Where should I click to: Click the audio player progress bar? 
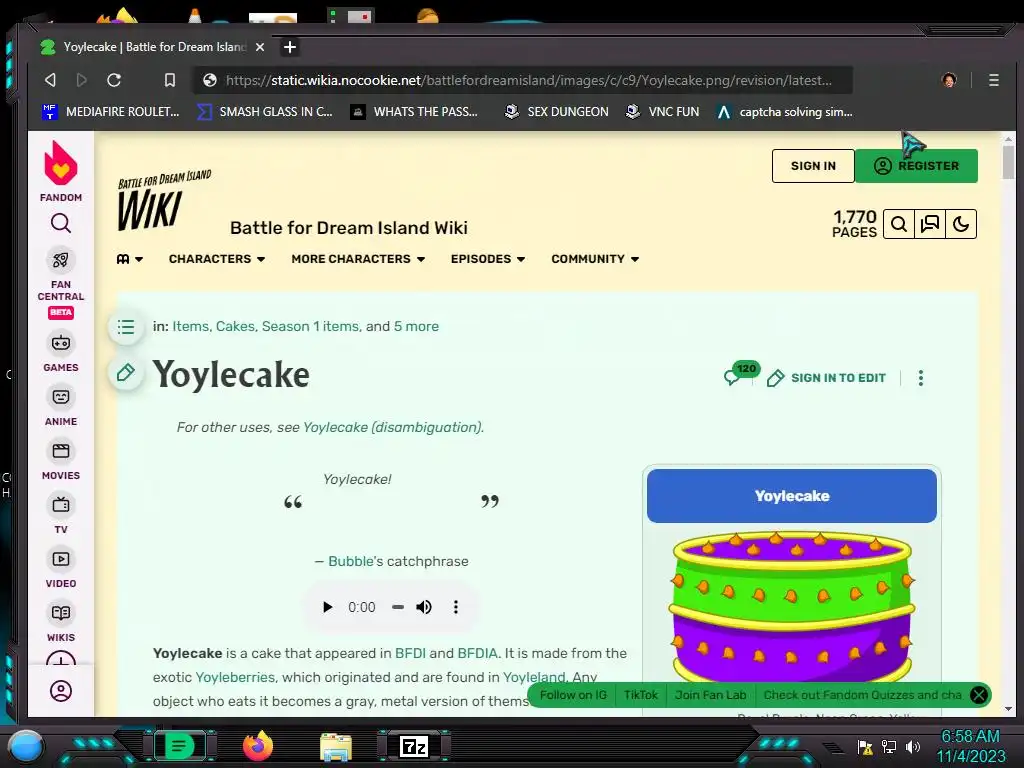pyautogui.click(x=398, y=607)
